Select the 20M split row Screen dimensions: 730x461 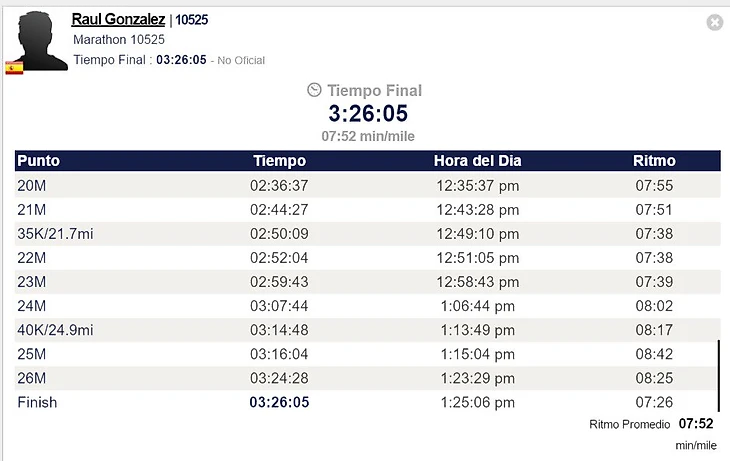click(367, 185)
